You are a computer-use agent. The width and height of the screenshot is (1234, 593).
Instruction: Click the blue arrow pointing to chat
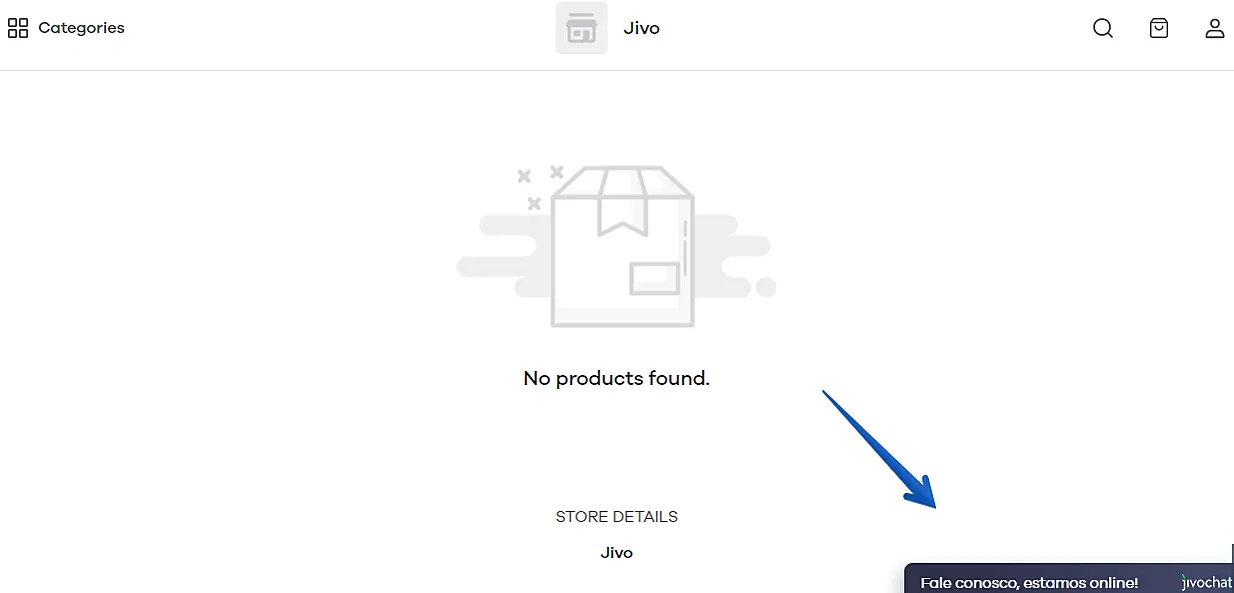(880, 450)
